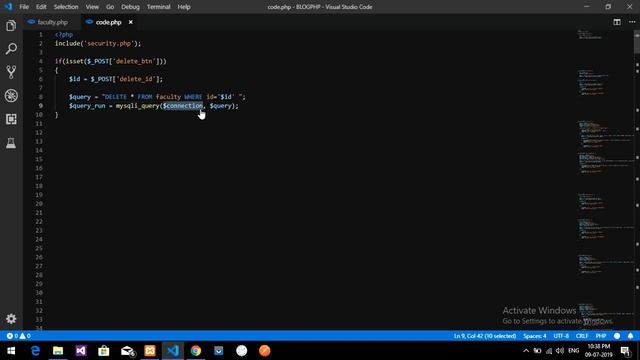The width and height of the screenshot is (640, 360).
Task: Open Microsoft Store from taskbar
Action: pos(104,351)
